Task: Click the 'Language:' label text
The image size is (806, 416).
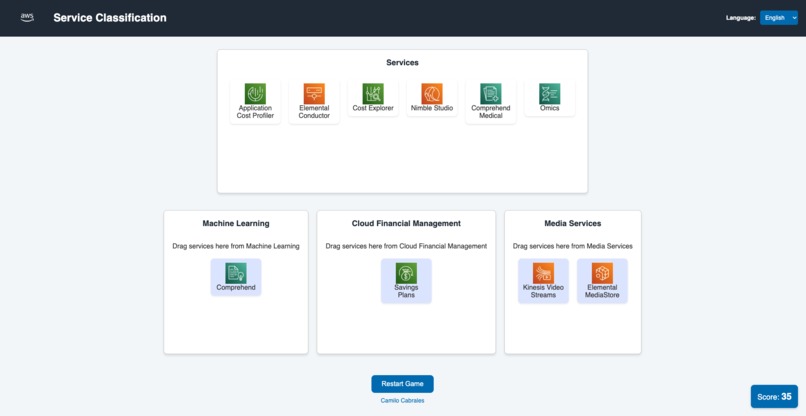Action: click(x=741, y=18)
